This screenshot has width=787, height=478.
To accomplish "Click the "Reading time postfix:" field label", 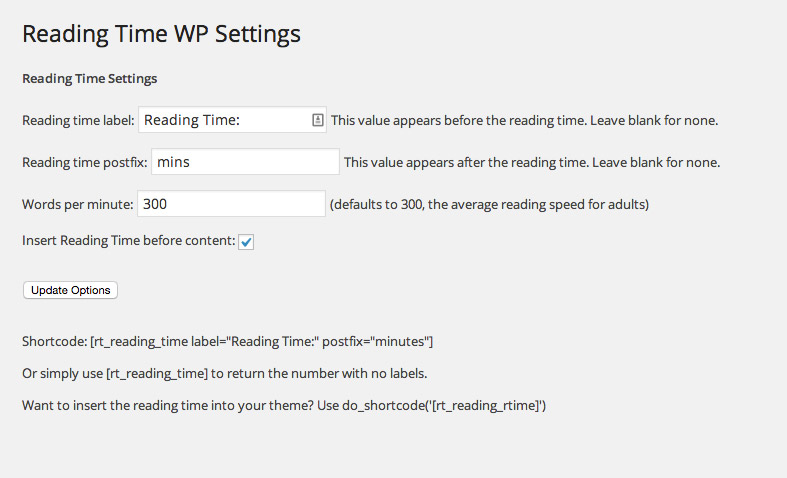I will coord(85,162).
